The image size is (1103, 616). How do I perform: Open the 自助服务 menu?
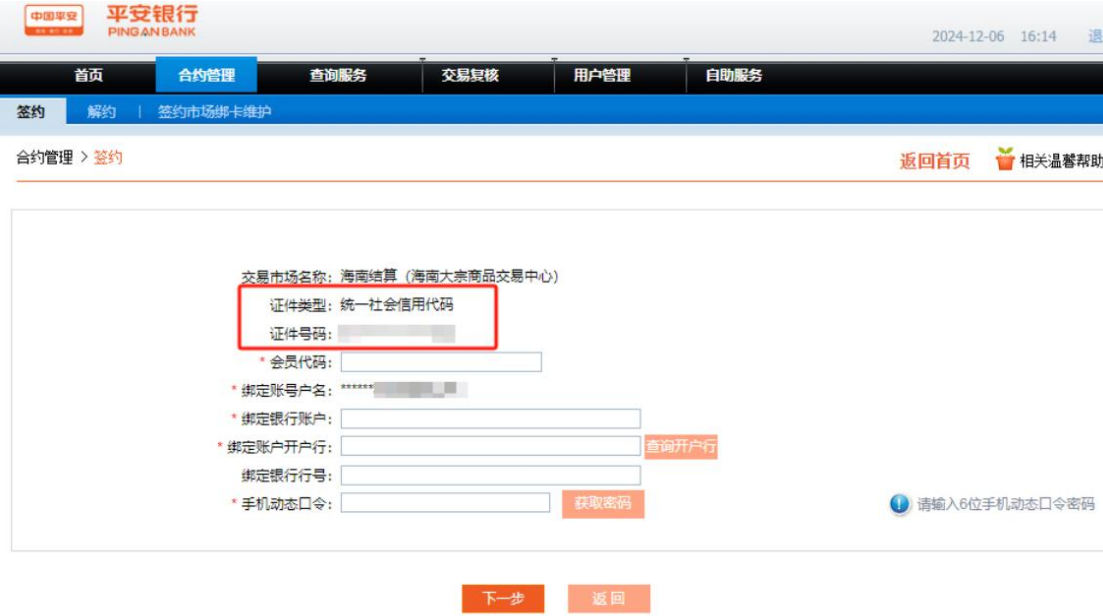click(734, 76)
